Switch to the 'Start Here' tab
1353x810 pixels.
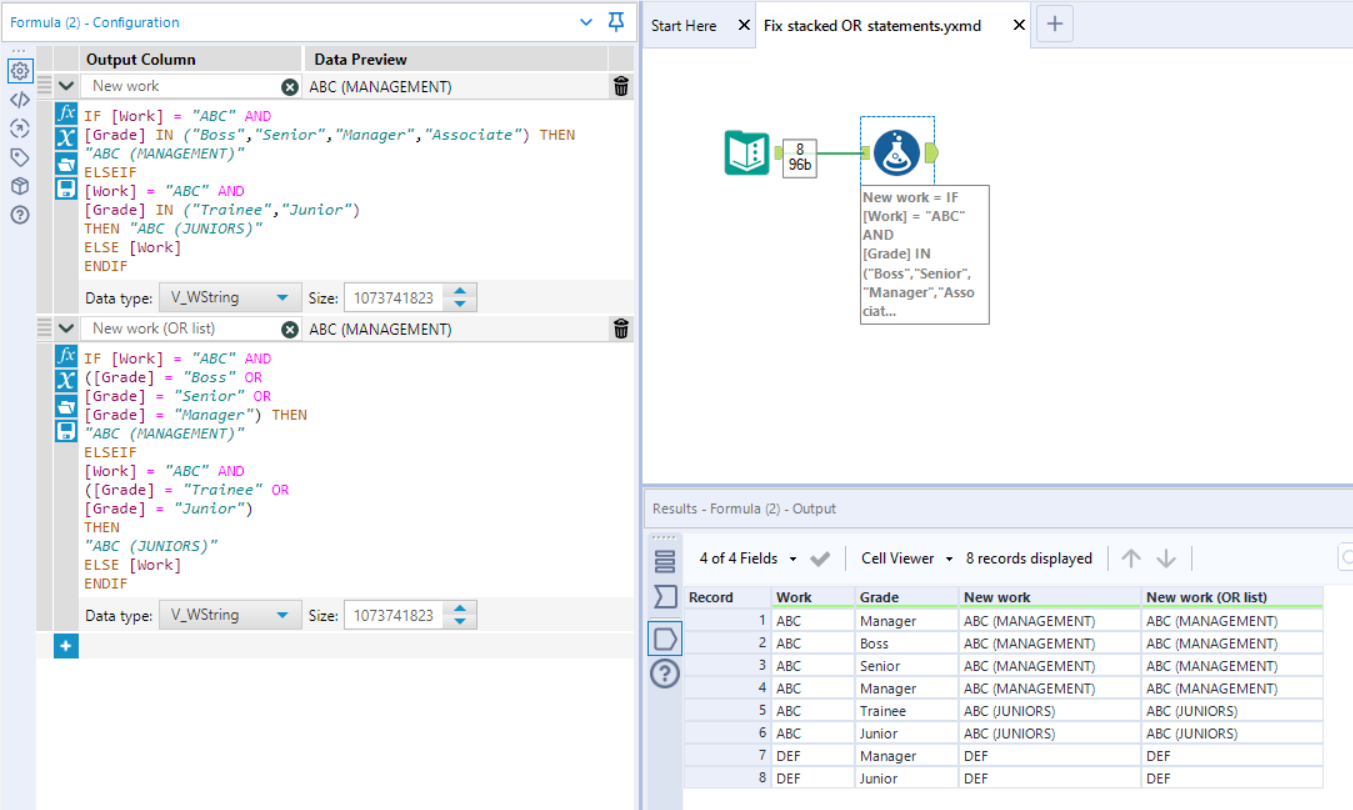tap(684, 26)
